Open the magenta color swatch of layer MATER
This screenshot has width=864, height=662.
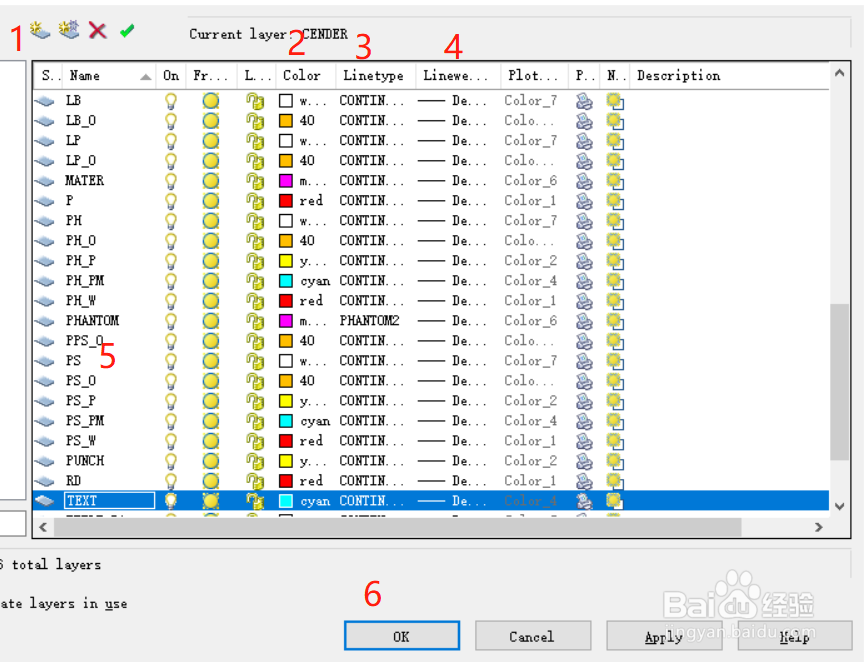285,181
